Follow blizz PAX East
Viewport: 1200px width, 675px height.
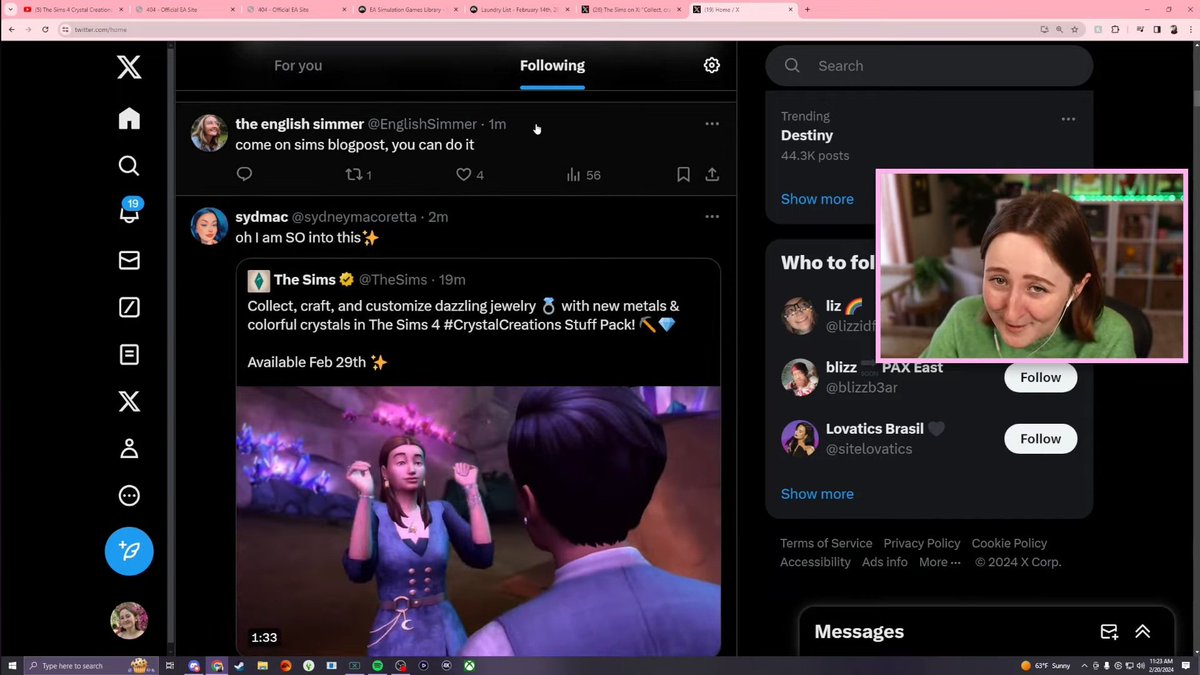[x=1040, y=378]
